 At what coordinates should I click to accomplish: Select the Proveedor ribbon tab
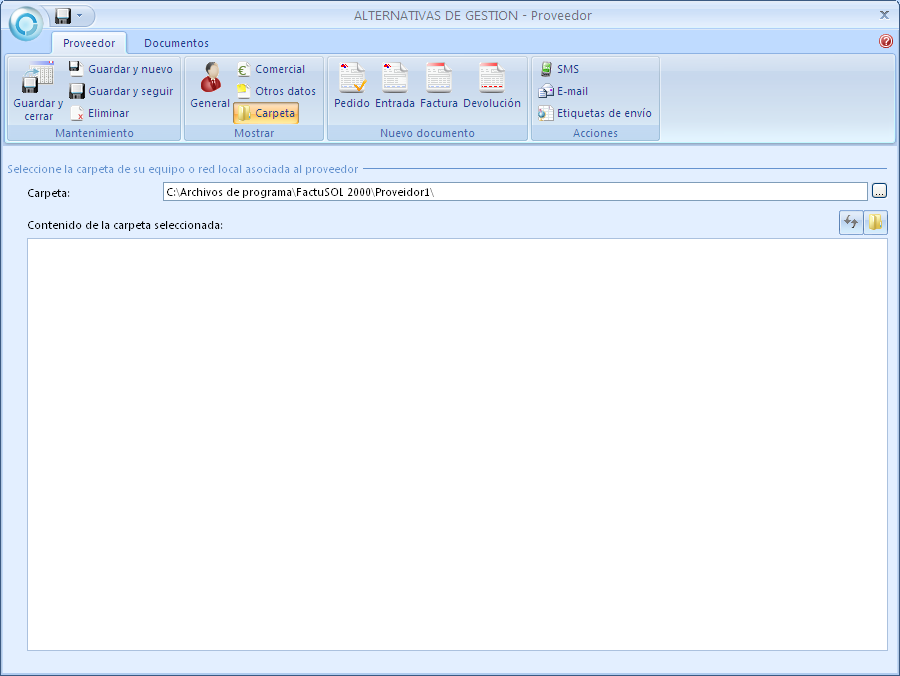point(89,43)
